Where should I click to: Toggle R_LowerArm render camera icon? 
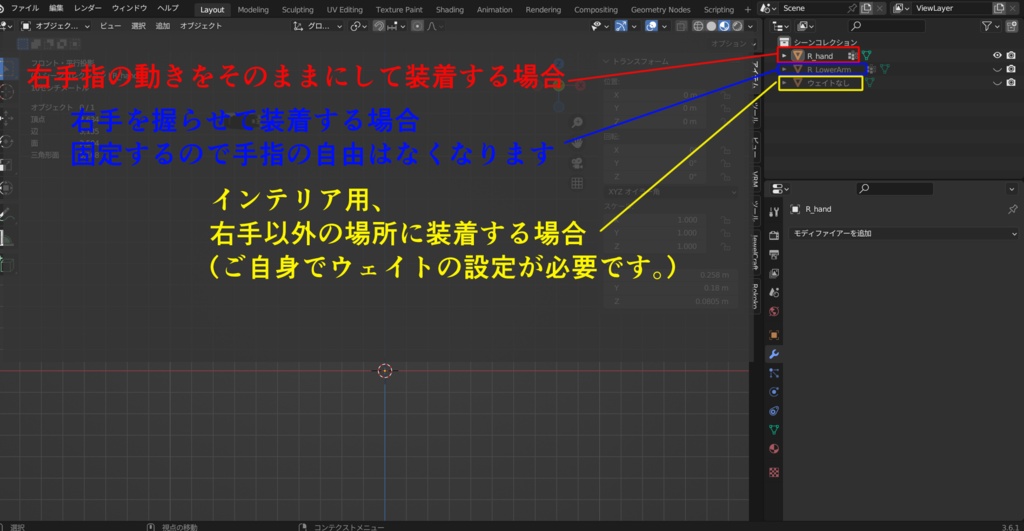[1011, 69]
